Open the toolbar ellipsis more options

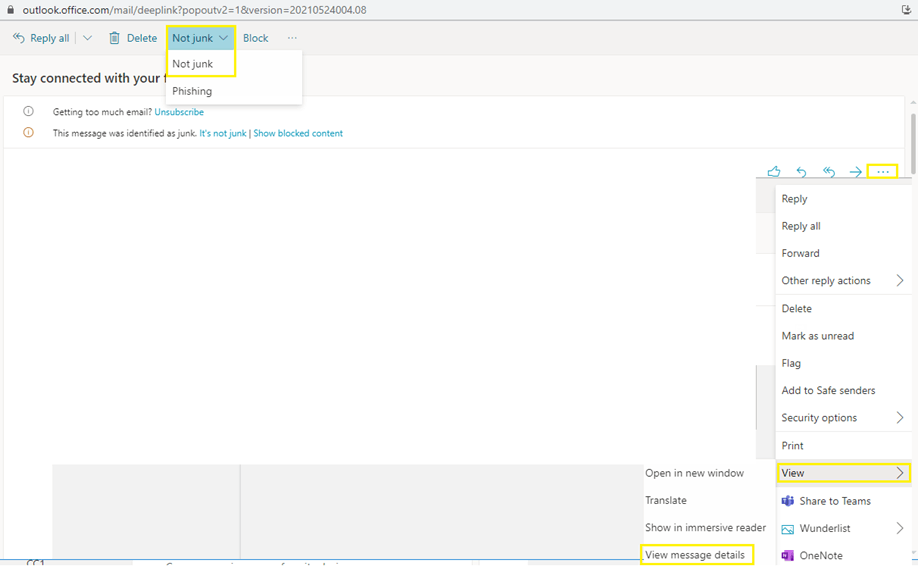[292, 38]
